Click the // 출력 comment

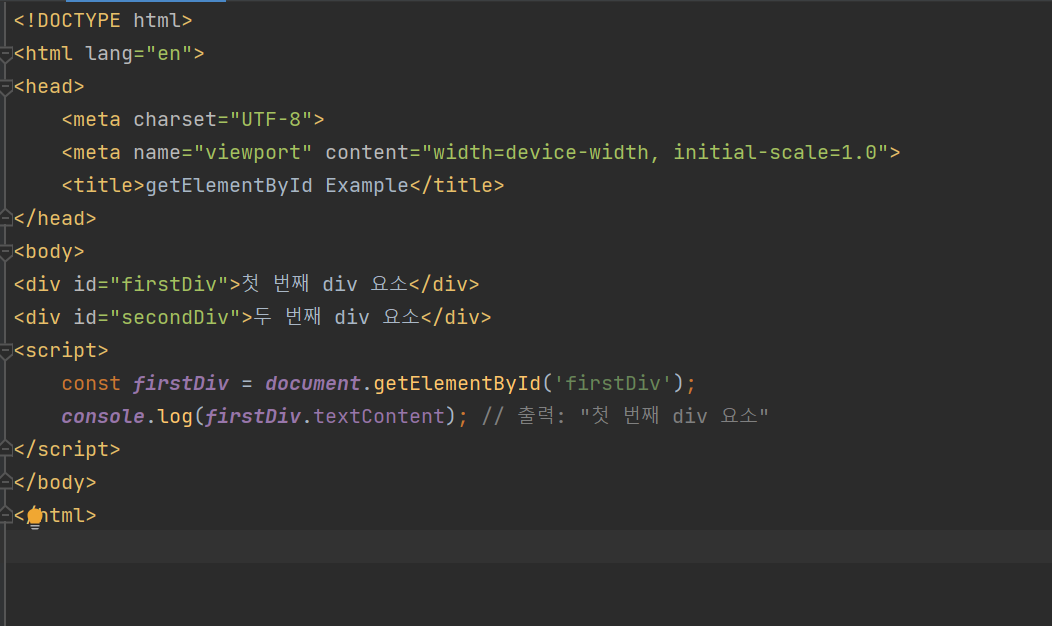(625, 416)
